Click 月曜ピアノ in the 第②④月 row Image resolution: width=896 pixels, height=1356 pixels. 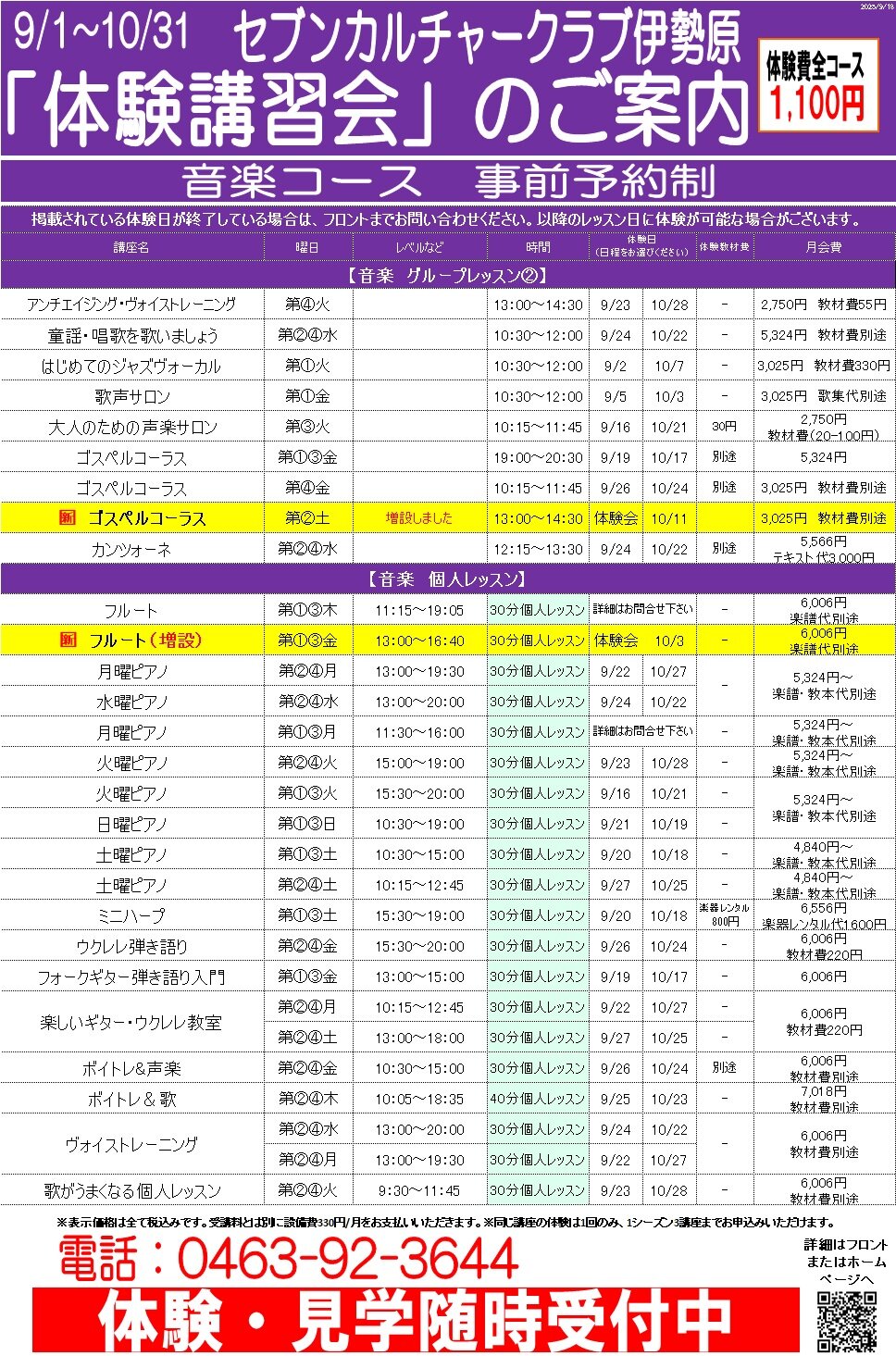131,671
